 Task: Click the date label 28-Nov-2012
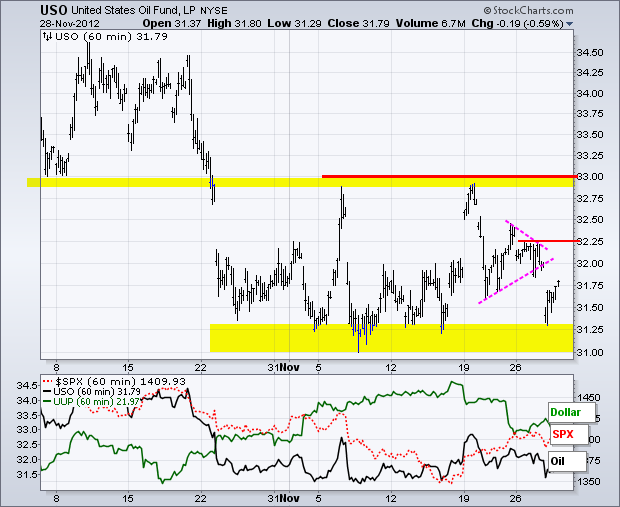click(70, 24)
